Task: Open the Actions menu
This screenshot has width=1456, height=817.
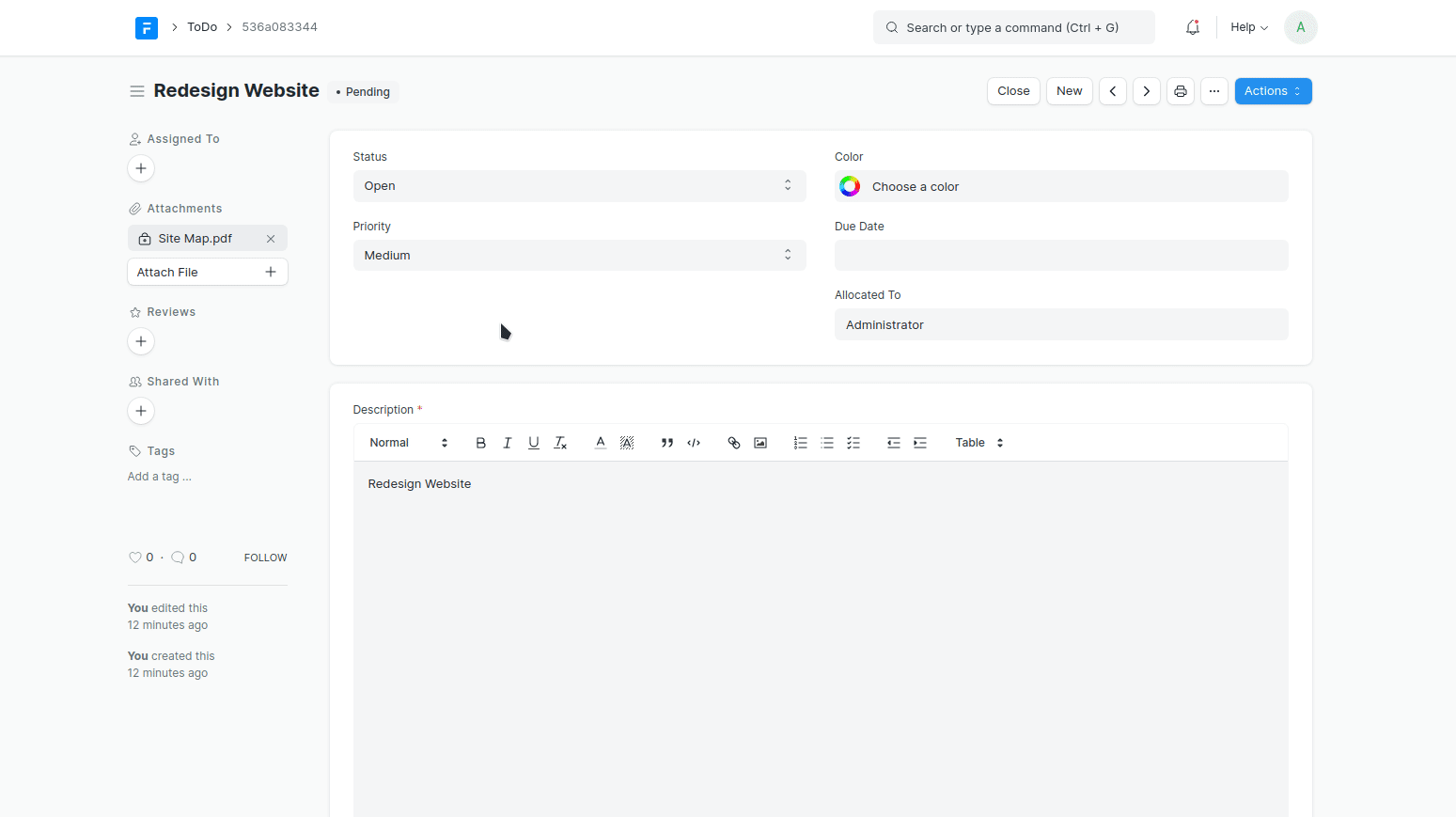Action: [1272, 91]
